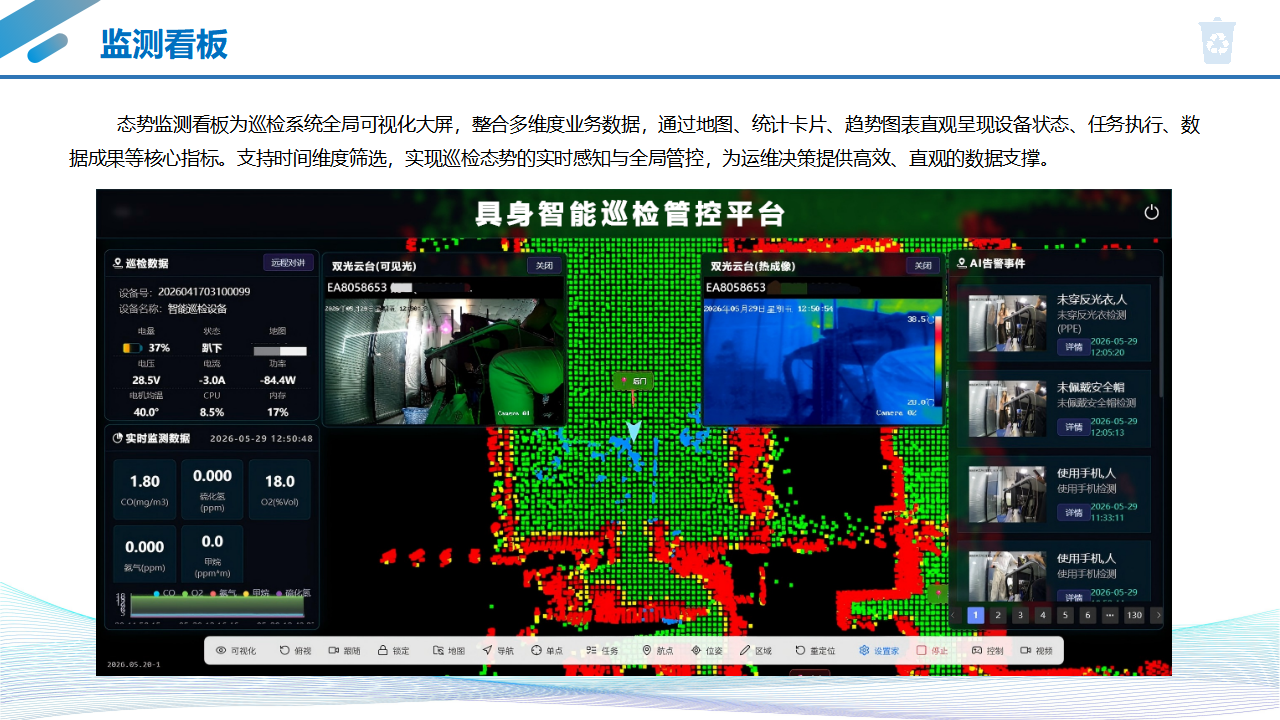Open the 未佩戴安全帽 alert thumbnail
Viewport: 1280px width, 720px height.
click(1007, 408)
